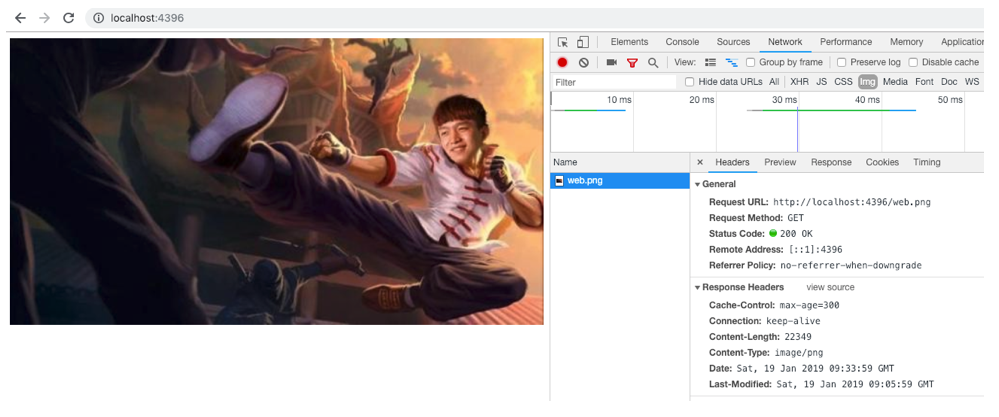Filter requests by CSS

coord(843,81)
